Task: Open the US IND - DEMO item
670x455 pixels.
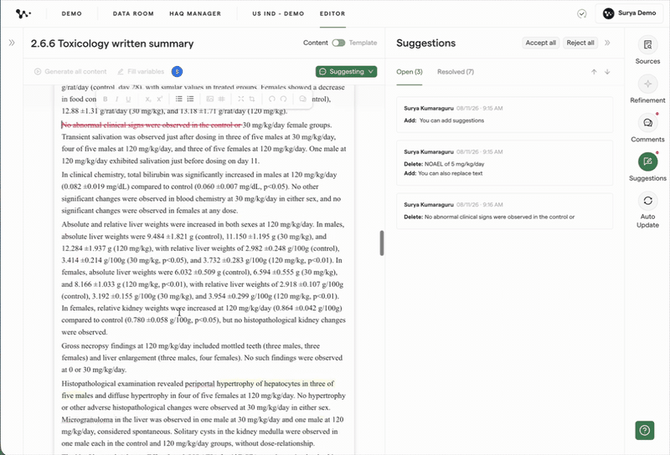Action: 278,14
